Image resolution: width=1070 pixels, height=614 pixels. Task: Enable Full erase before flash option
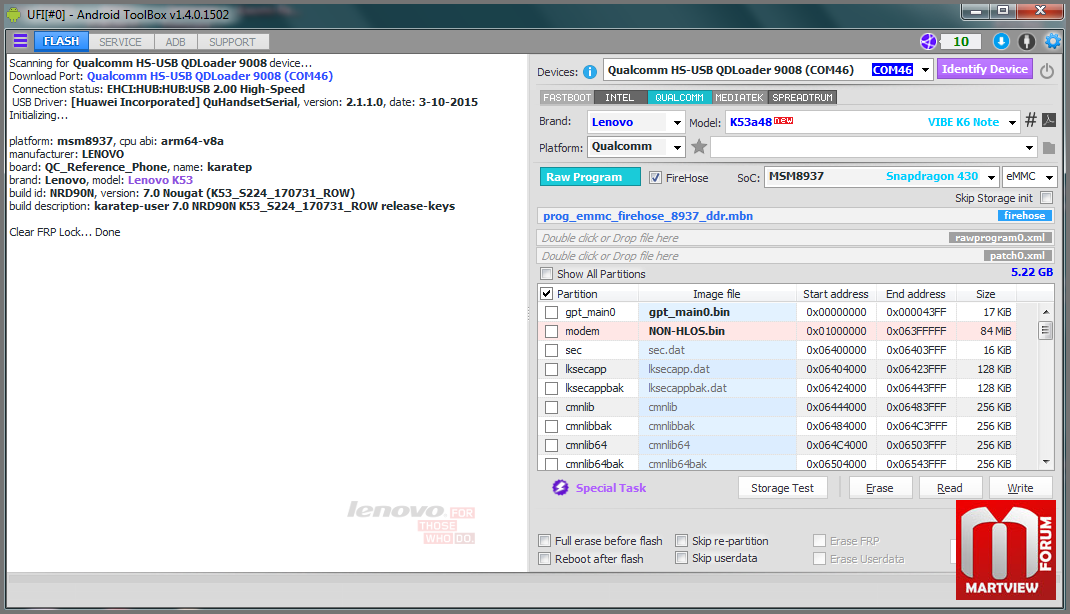(x=545, y=541)
